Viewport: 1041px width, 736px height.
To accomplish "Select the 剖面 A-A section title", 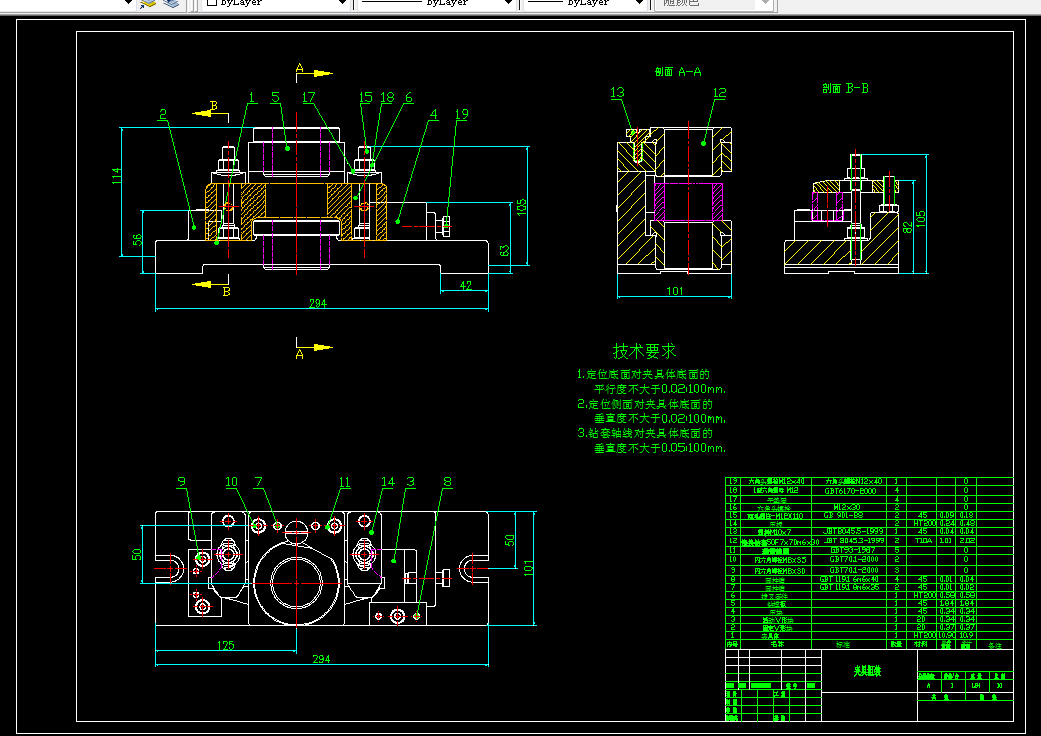I will click(x=678, y=72).
